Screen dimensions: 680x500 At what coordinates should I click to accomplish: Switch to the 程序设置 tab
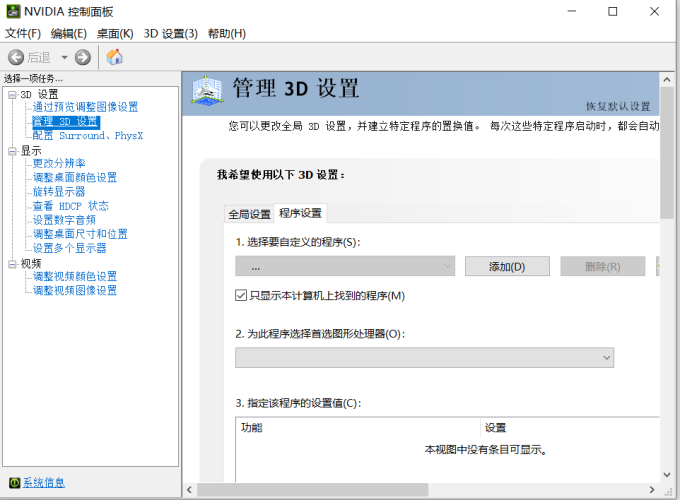(x=300, y=213)
